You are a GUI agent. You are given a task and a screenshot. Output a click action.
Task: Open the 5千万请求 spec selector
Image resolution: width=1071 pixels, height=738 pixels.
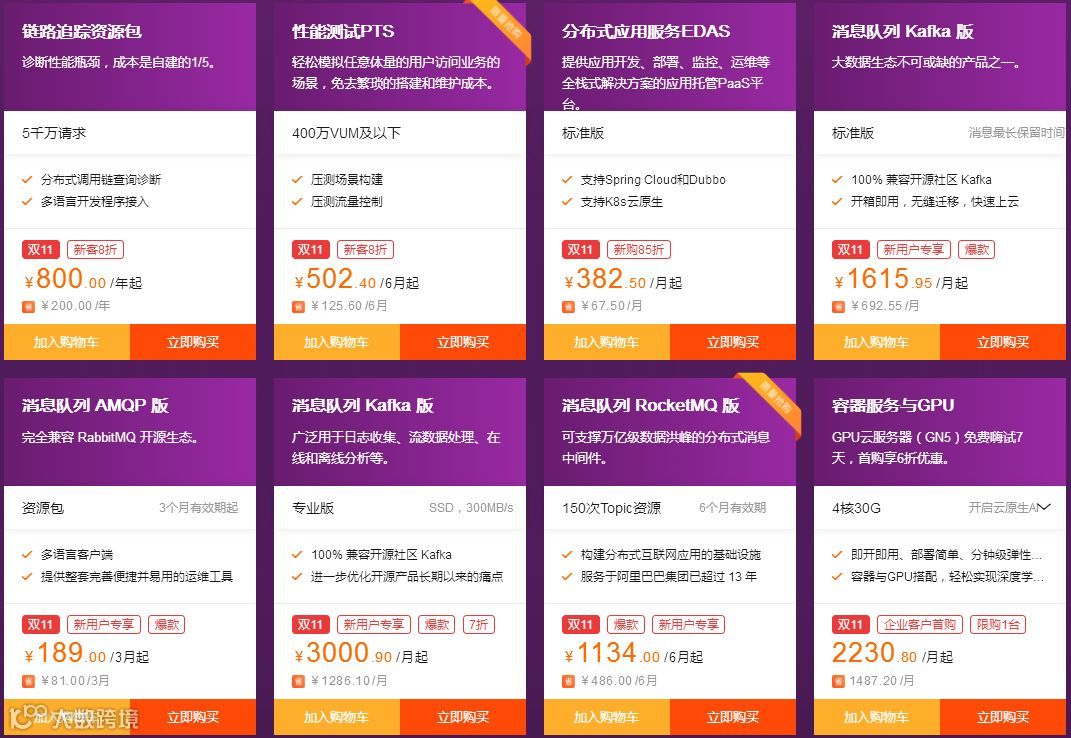coord(130,133)
